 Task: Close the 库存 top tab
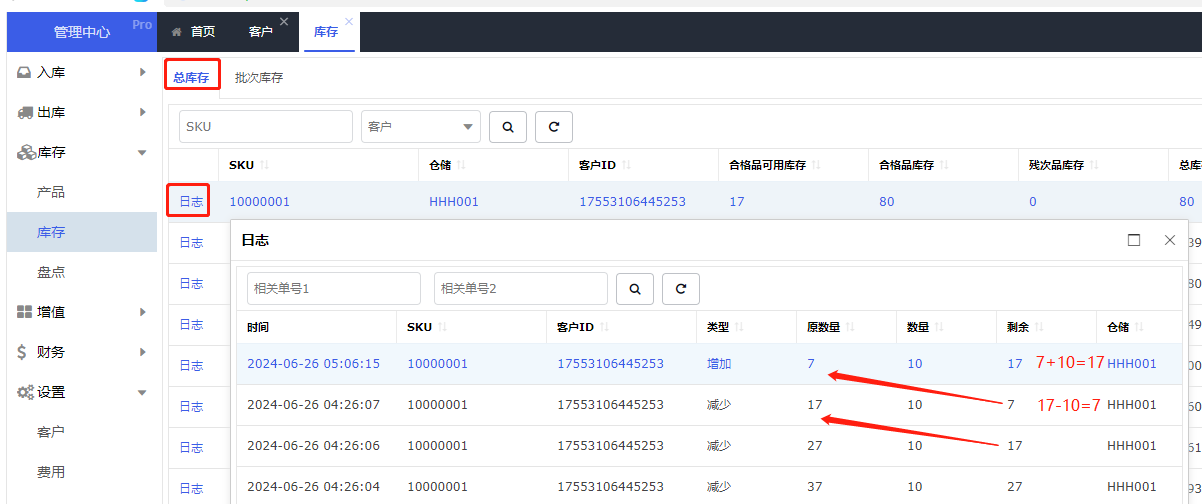pos(348,21)
